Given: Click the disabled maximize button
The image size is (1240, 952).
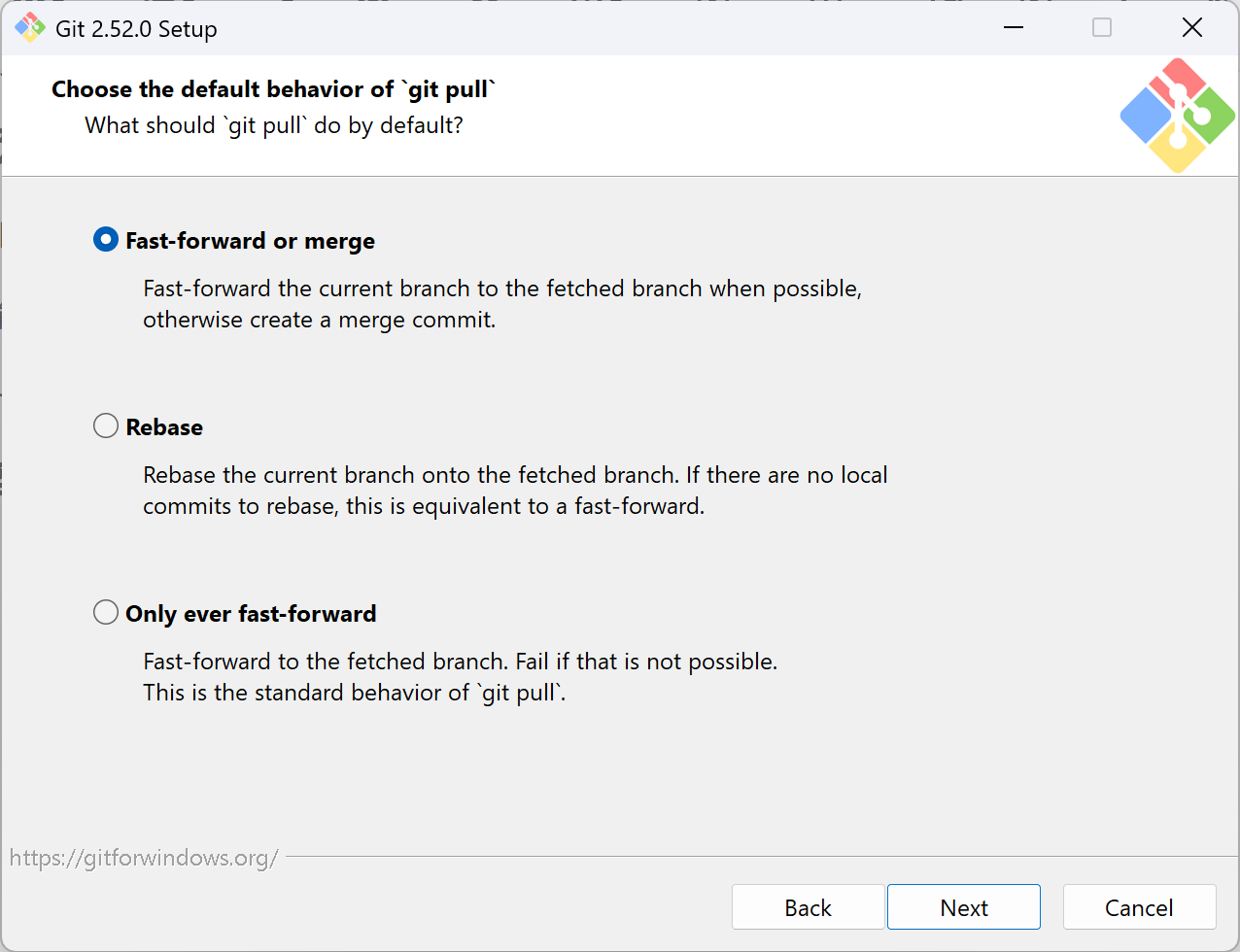Looking at the screenshot, I should (1102, 27).
